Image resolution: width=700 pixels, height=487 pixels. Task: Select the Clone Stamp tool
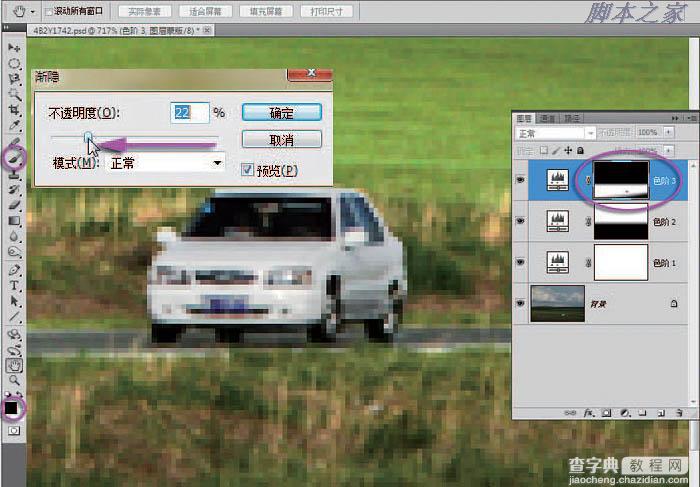pyautogui.click(x=14, y=173)
